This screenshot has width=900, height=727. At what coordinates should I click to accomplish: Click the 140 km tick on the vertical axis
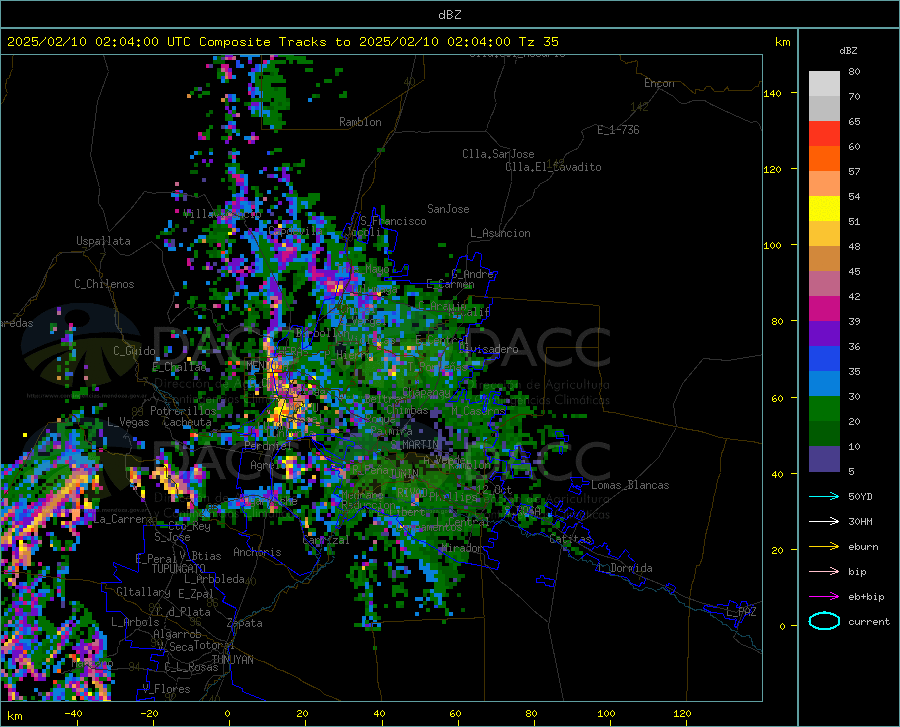(x=772, y=93)
